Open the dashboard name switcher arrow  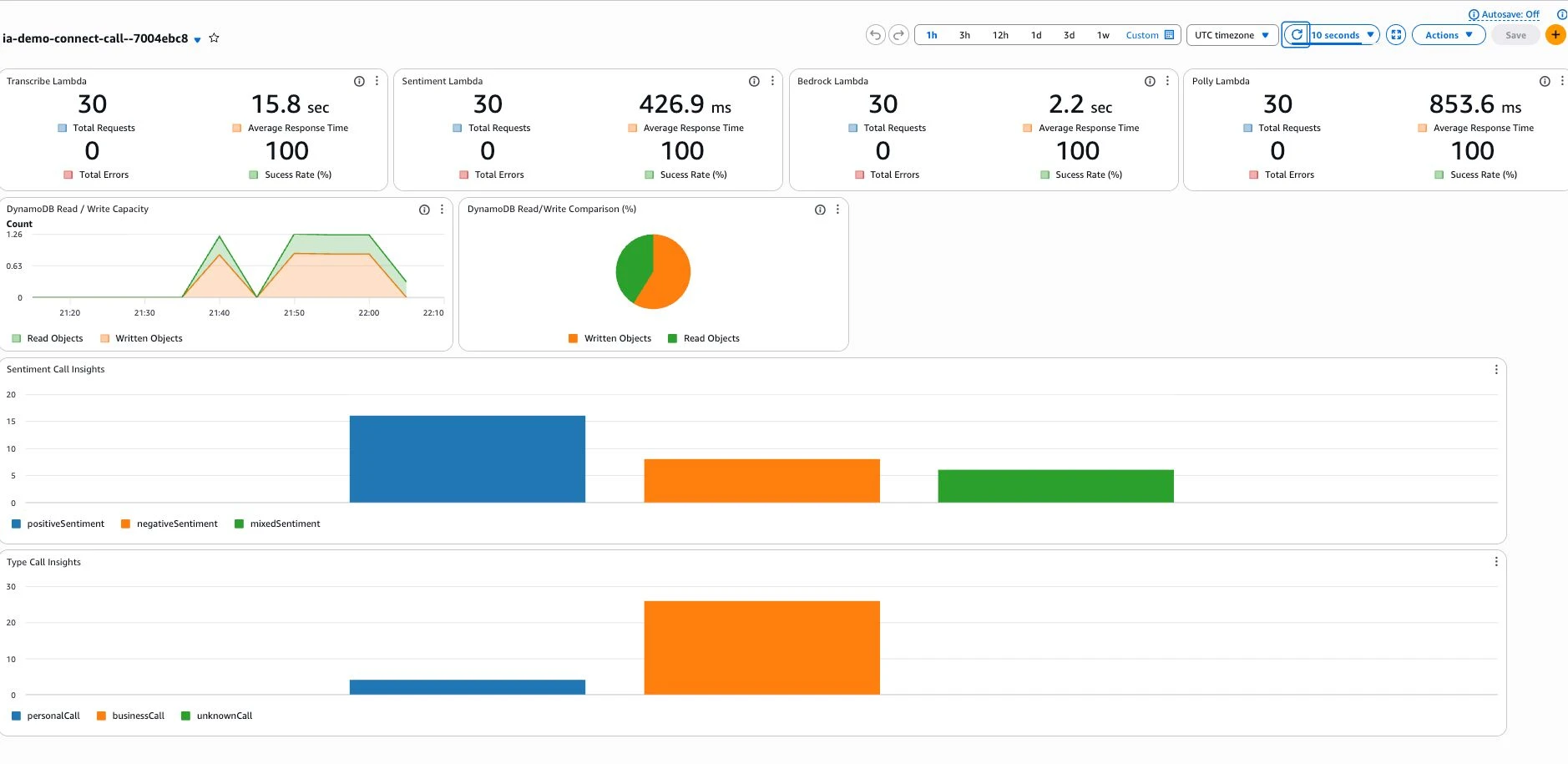[197, 39]
